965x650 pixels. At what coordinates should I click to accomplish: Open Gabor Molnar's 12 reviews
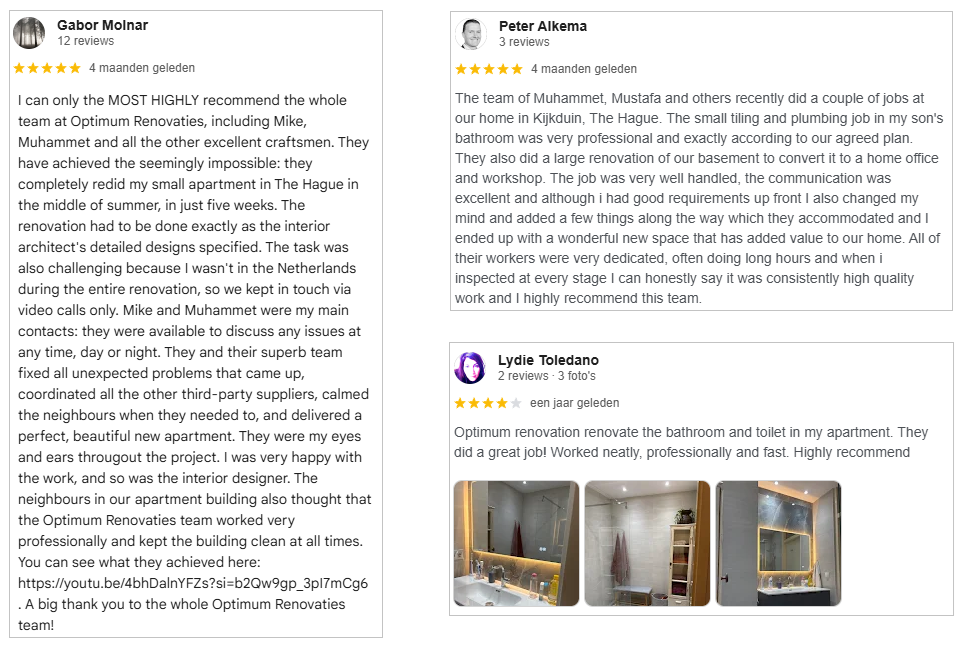[87, 43]
